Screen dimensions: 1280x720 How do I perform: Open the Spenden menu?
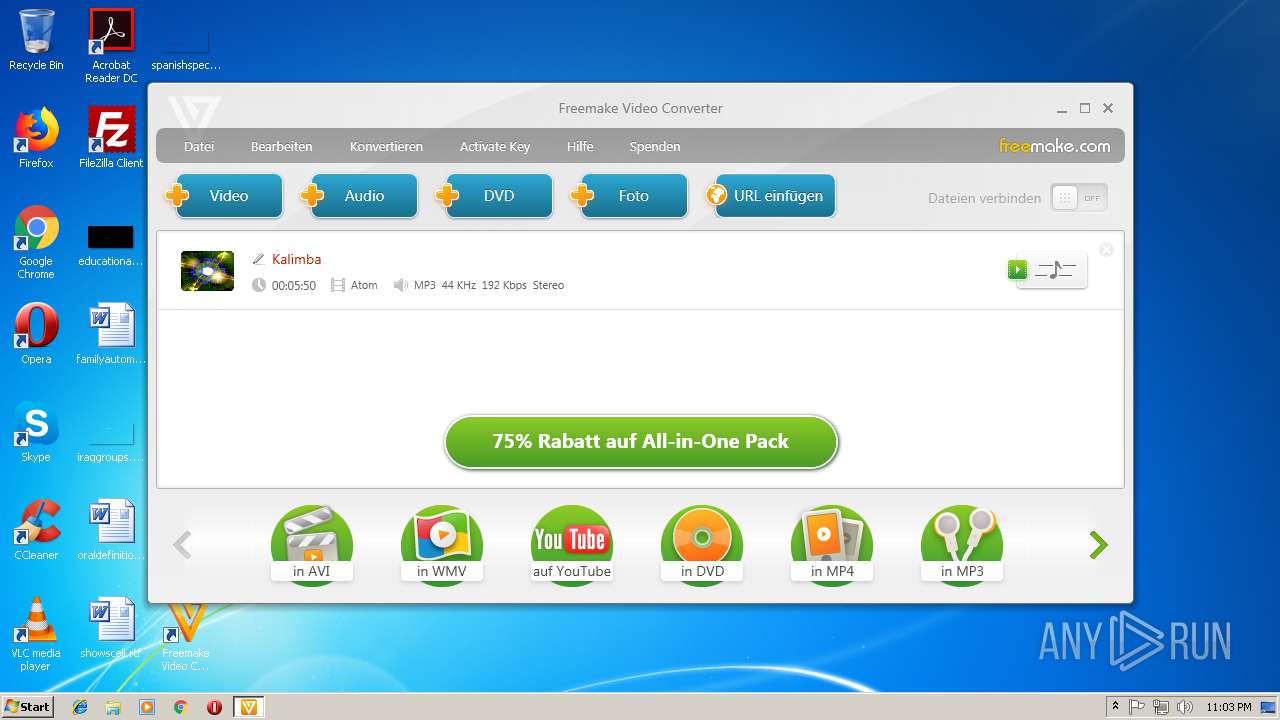655,146
